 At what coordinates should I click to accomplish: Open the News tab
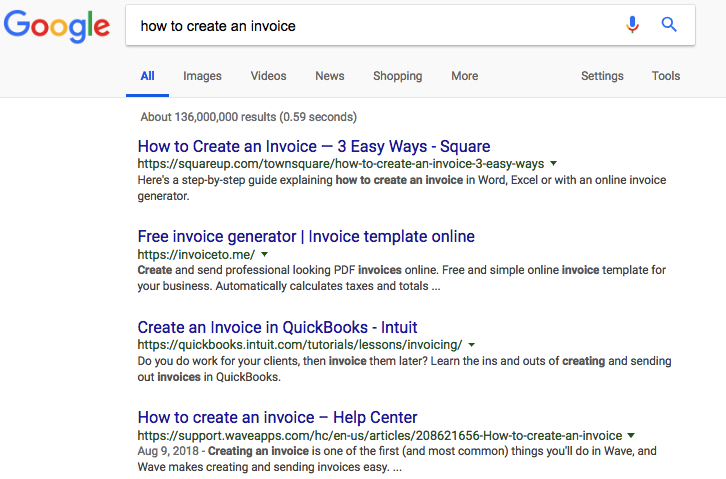(330, 76)
